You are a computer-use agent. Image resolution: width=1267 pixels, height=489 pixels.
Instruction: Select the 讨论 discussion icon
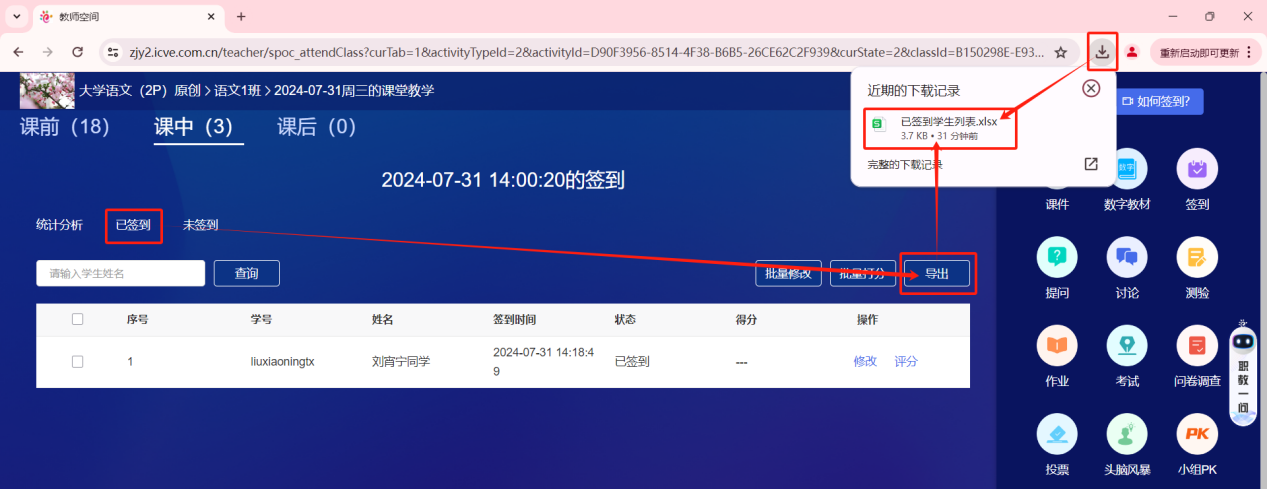pyautogui.click(x=1126, y=258)
